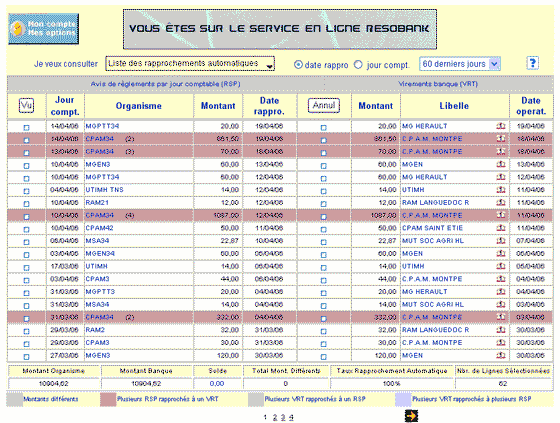Click the Organisme column header
Viewport: 560px width, 423px height.
(139, 106)
